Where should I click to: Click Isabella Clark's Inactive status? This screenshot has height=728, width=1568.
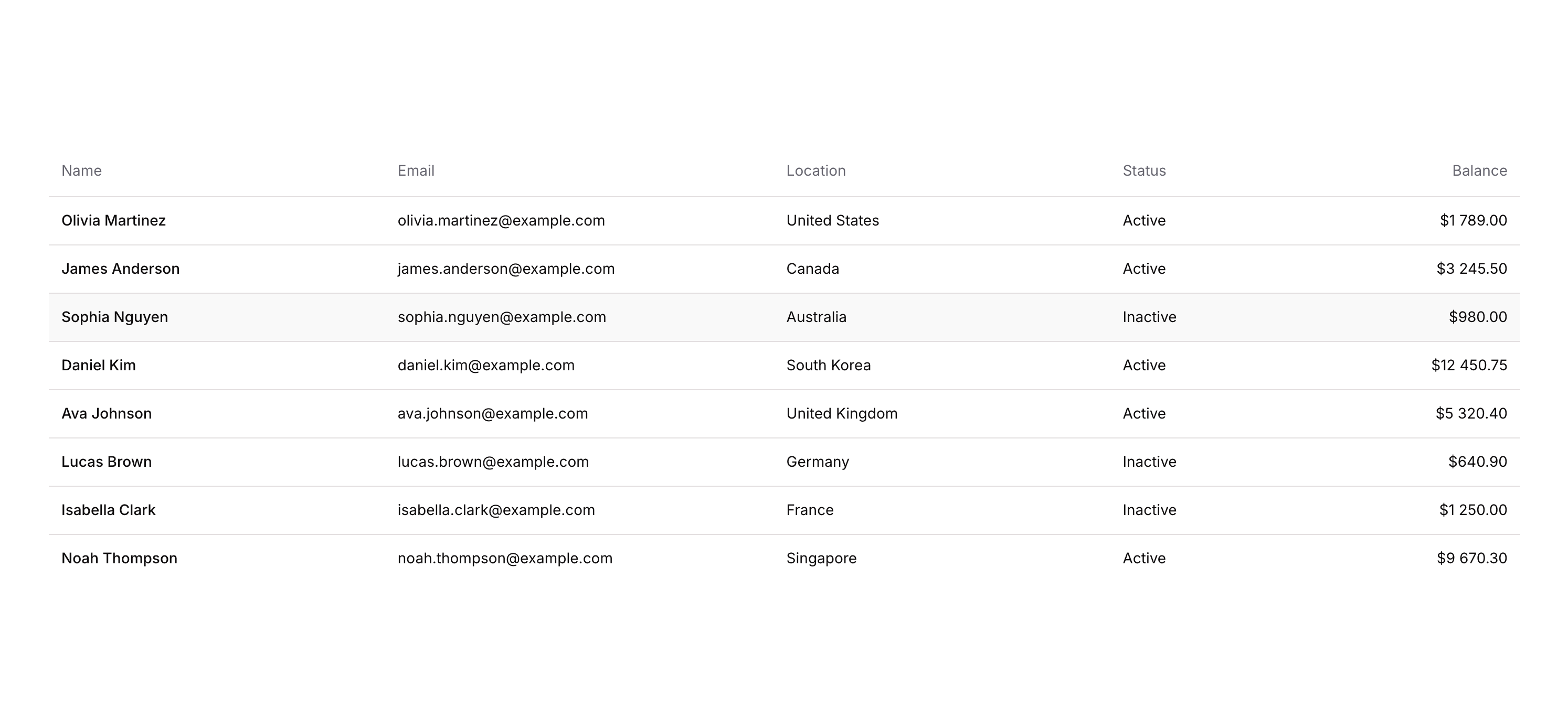click(1149, 510)
